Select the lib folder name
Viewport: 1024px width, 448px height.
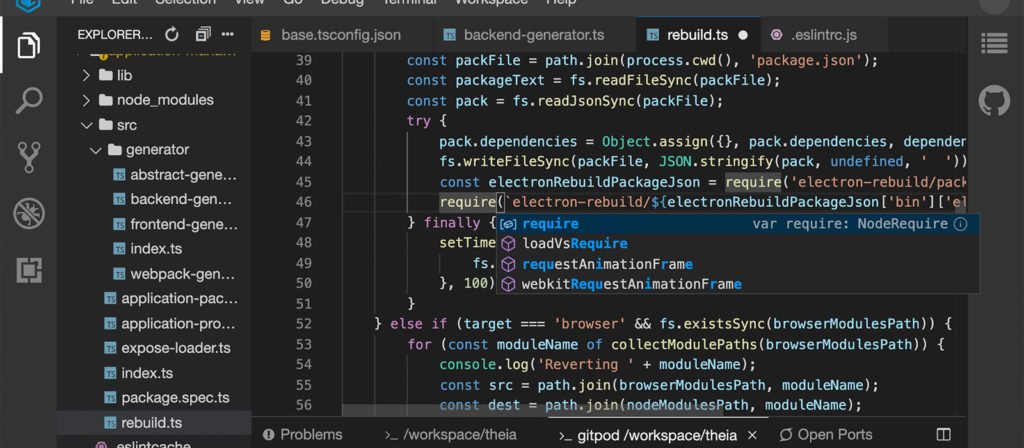tap(124, 75)
